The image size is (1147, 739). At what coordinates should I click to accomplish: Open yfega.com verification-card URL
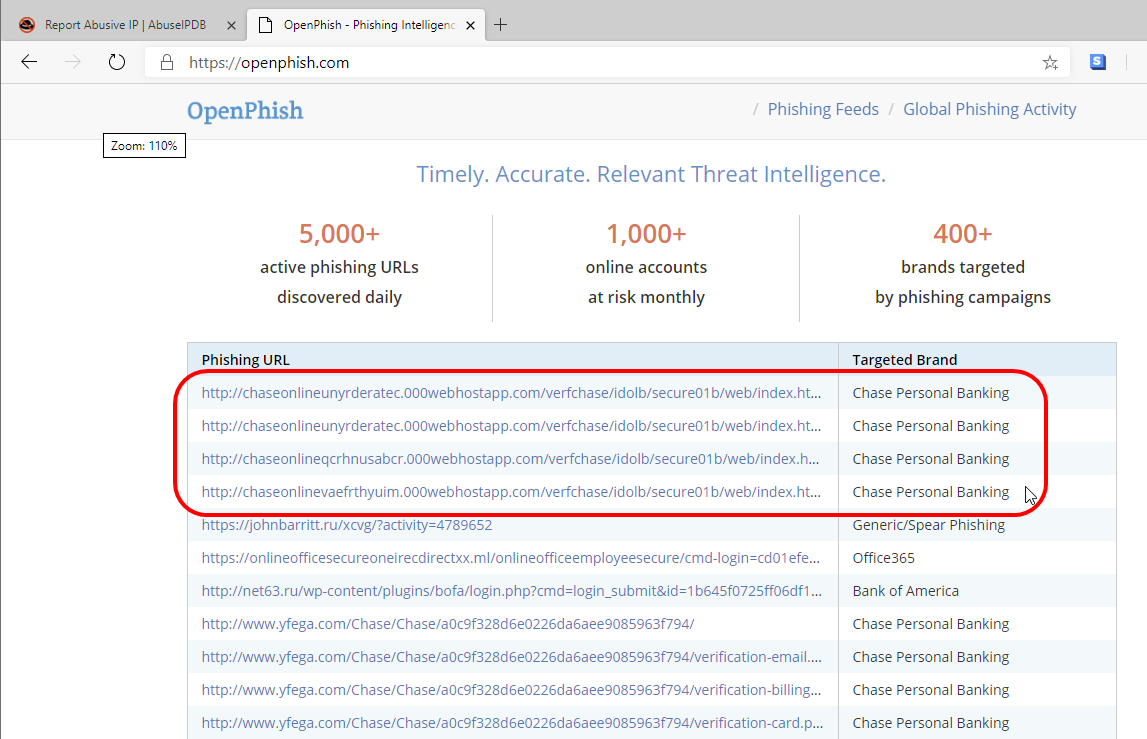tap(512, 722)
